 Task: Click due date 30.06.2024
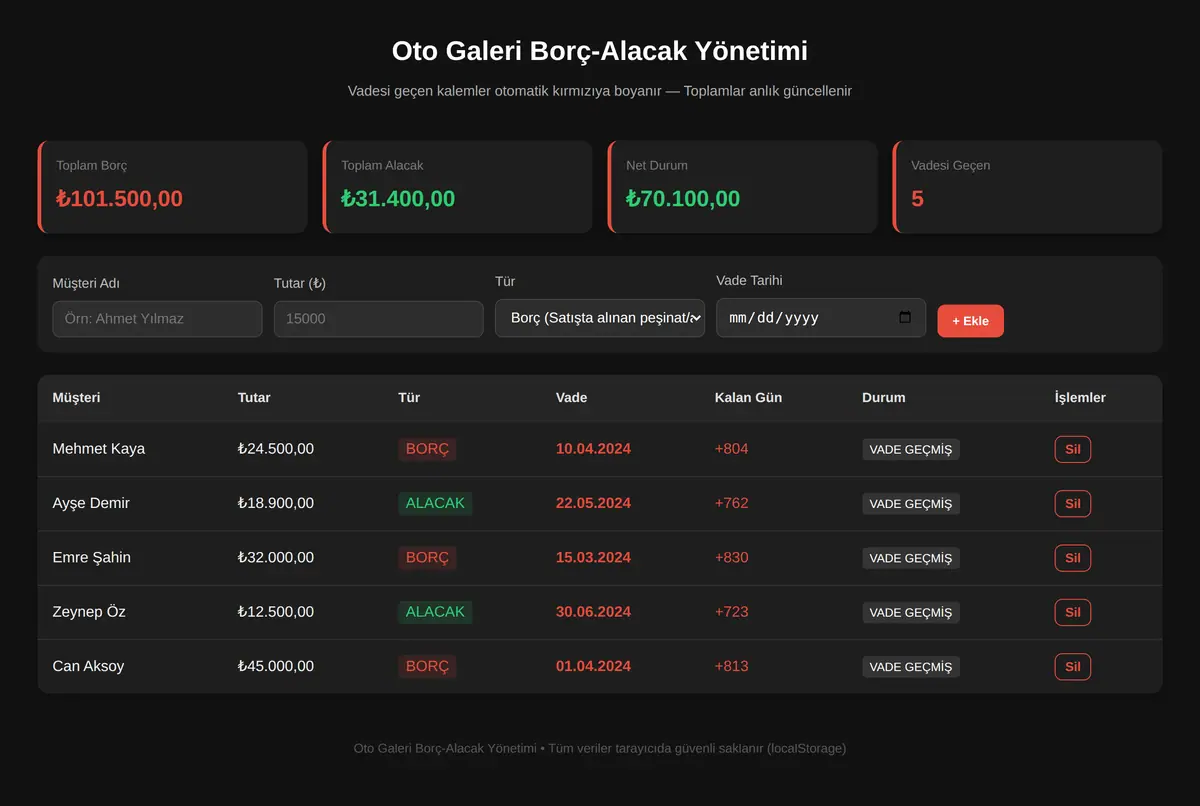pyautogui.click(x=593, y=612)
